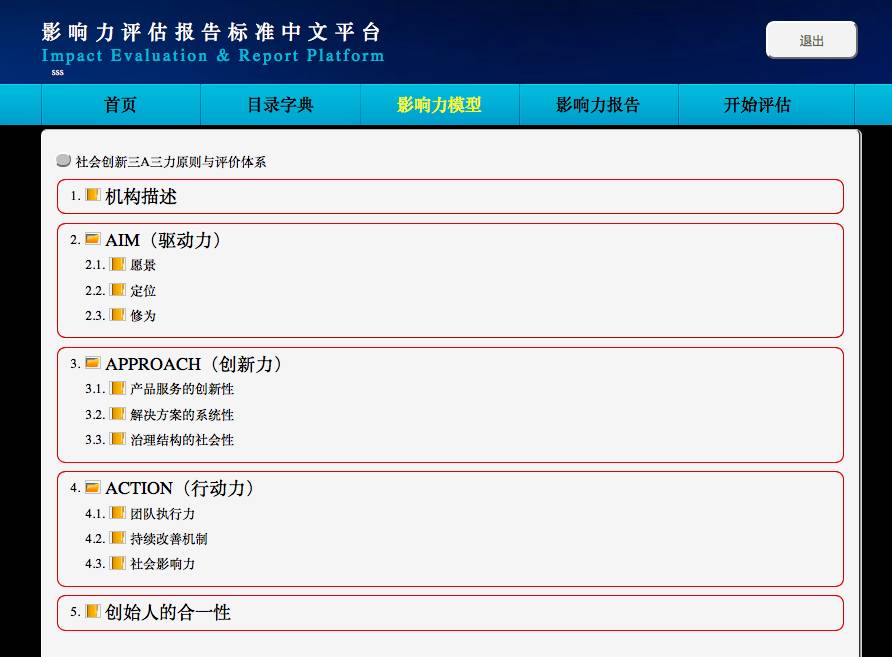Click the folder icon next to 社会影响力

point(119,562)
